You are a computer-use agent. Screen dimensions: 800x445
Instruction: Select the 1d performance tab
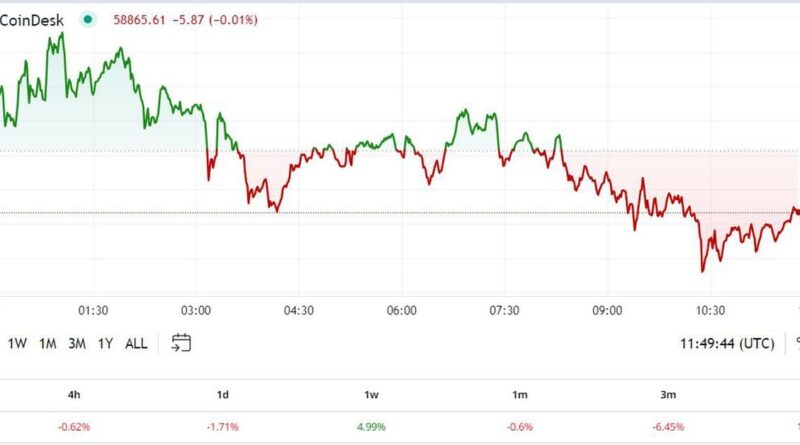tap(223, 395)
